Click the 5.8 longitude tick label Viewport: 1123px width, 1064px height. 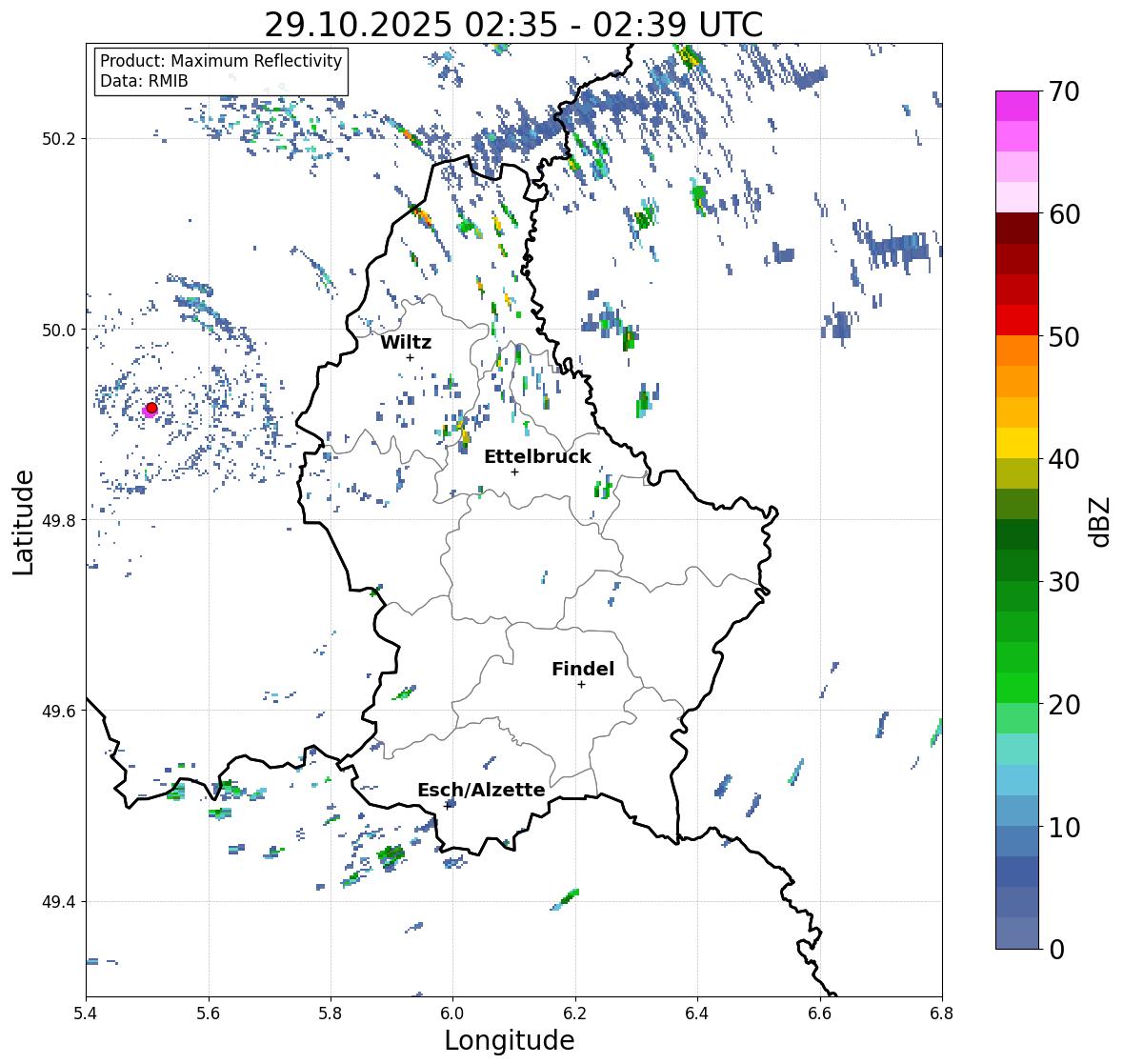[331, 1014]
